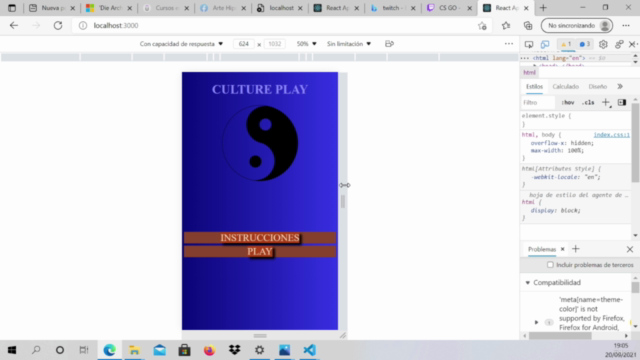Switch to the Diseño tab

point(598,87)
